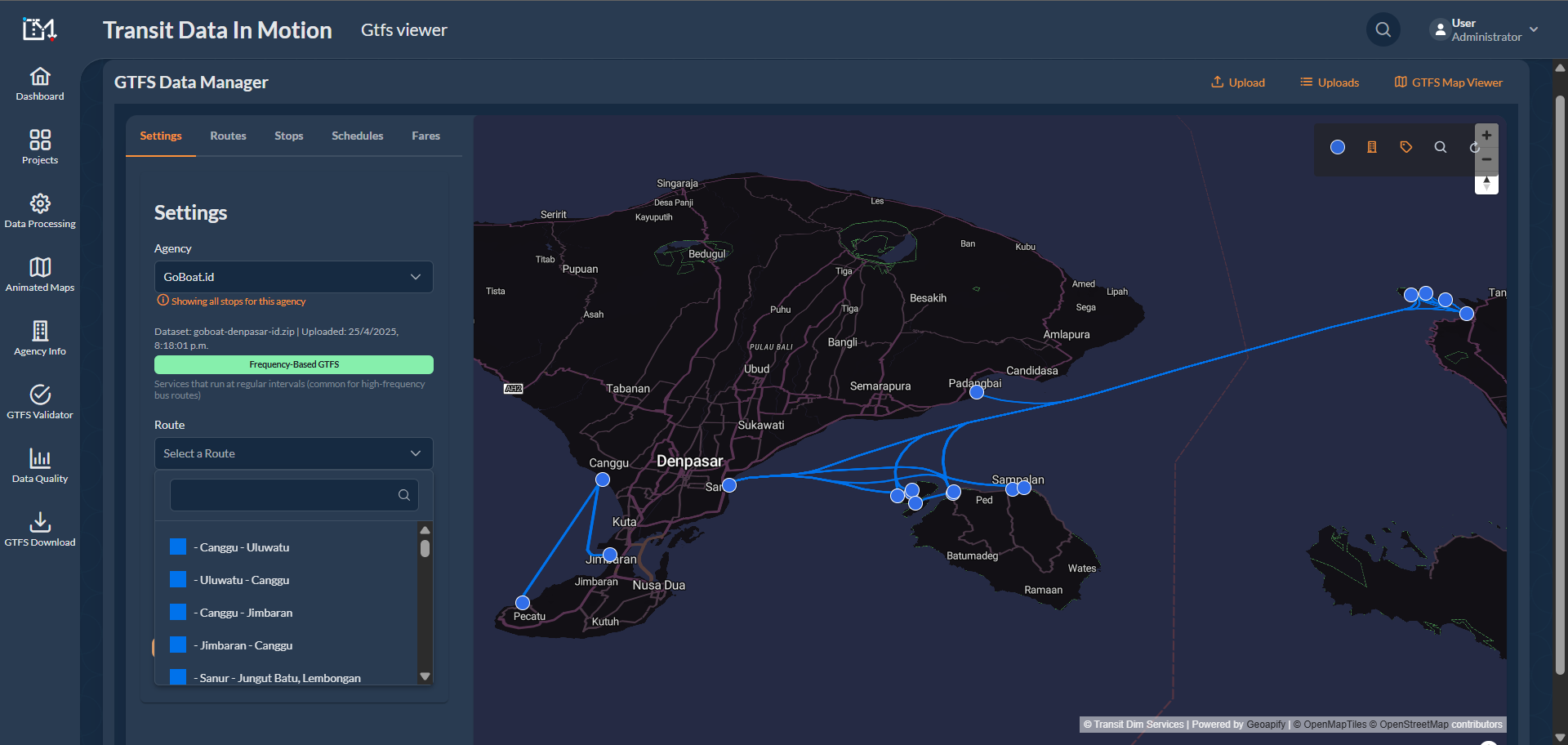
Task: Click the refresh icon in map toolbar
Action: (x=1474, y=147)
